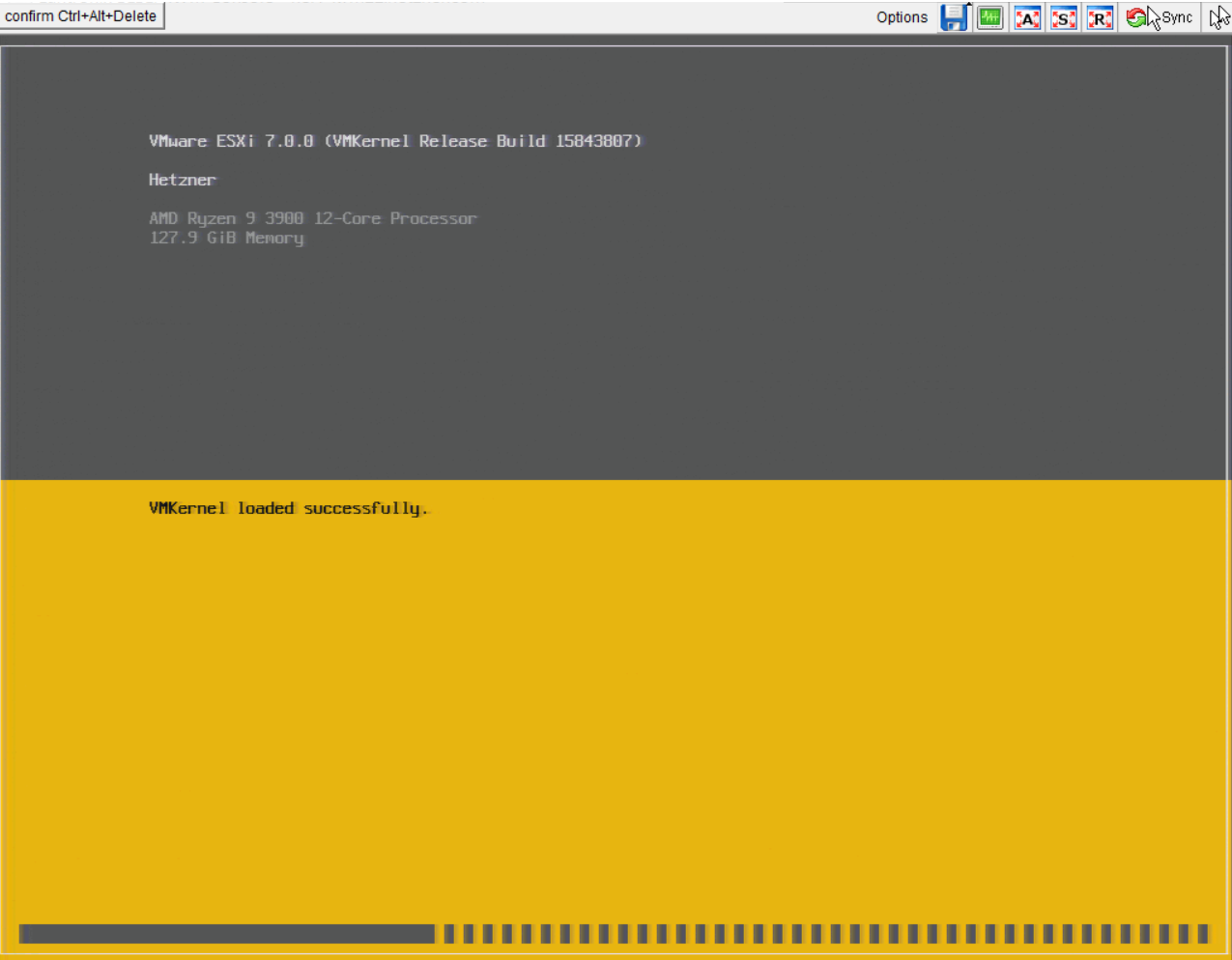Click the 'R' scaling icon

pyautogui.click(x=1100, y=17)
